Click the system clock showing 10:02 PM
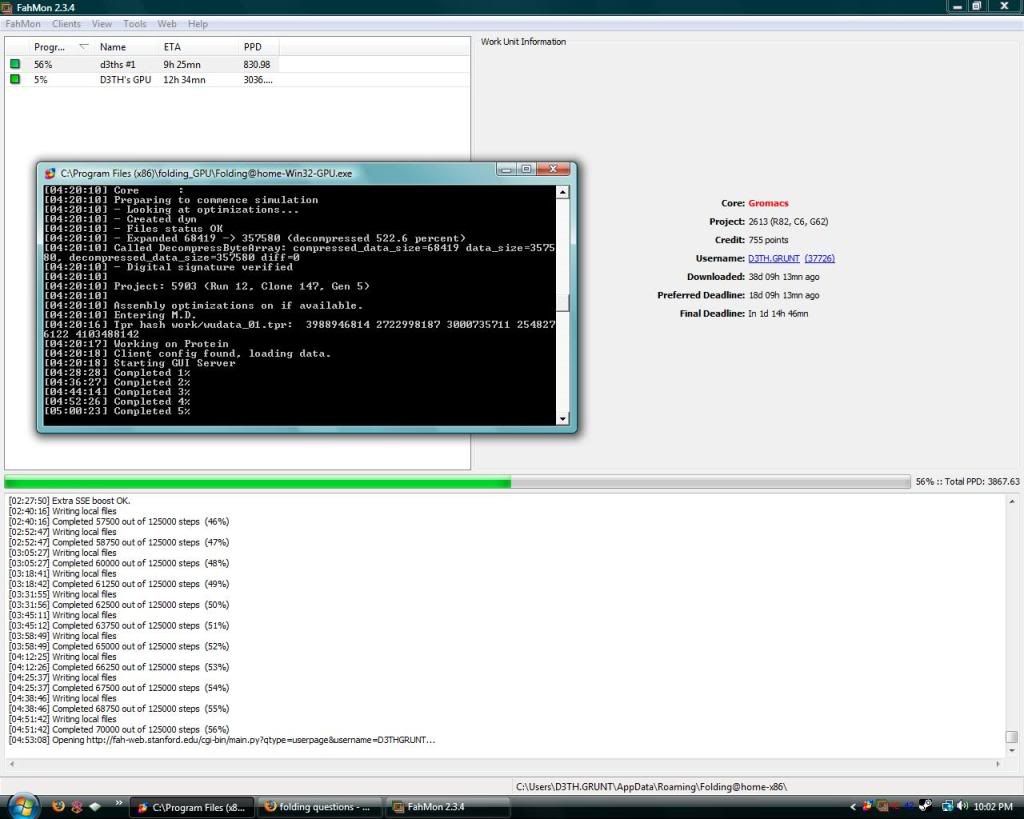The width and height of the screenshot is (1024, 819). click(993, 807)
